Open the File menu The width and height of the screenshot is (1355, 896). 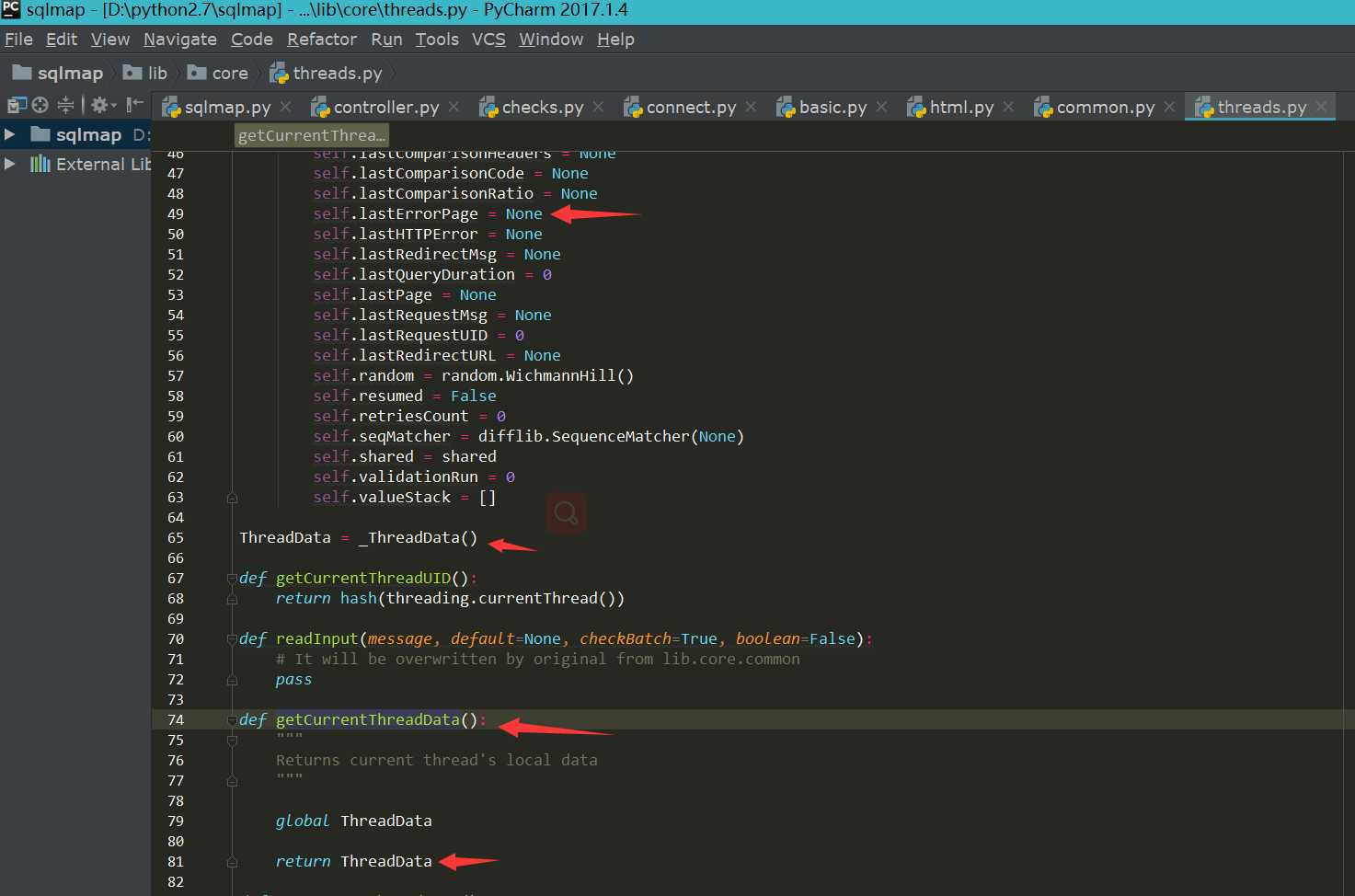(x=18, y=40)
